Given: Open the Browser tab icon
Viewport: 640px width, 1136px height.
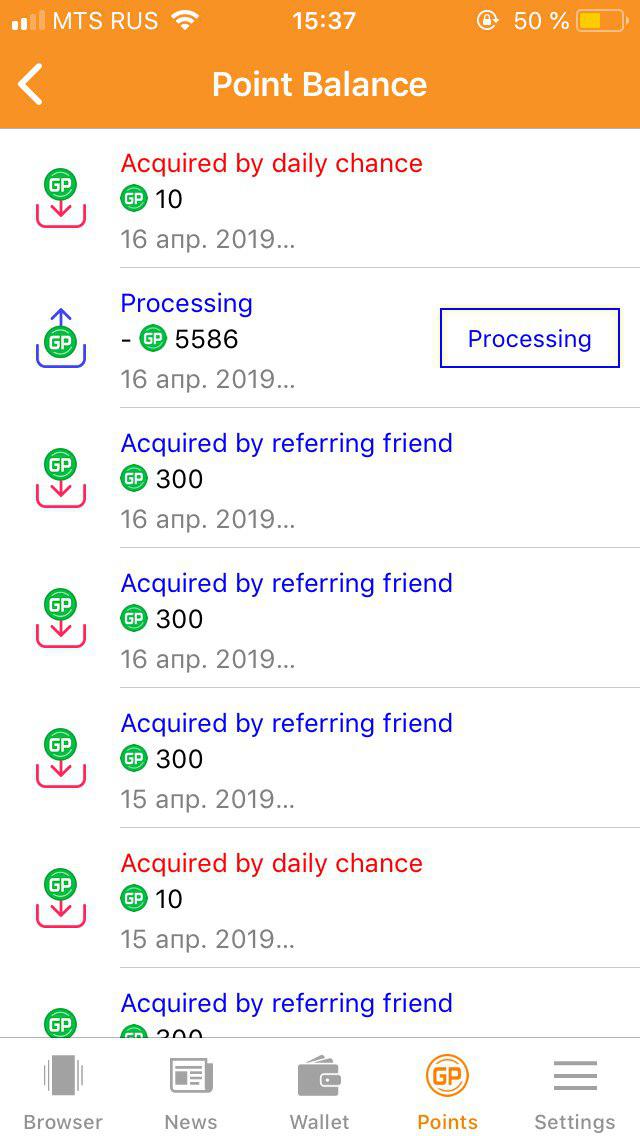Looking at the screenshot, I should [x=63, y=1074].
